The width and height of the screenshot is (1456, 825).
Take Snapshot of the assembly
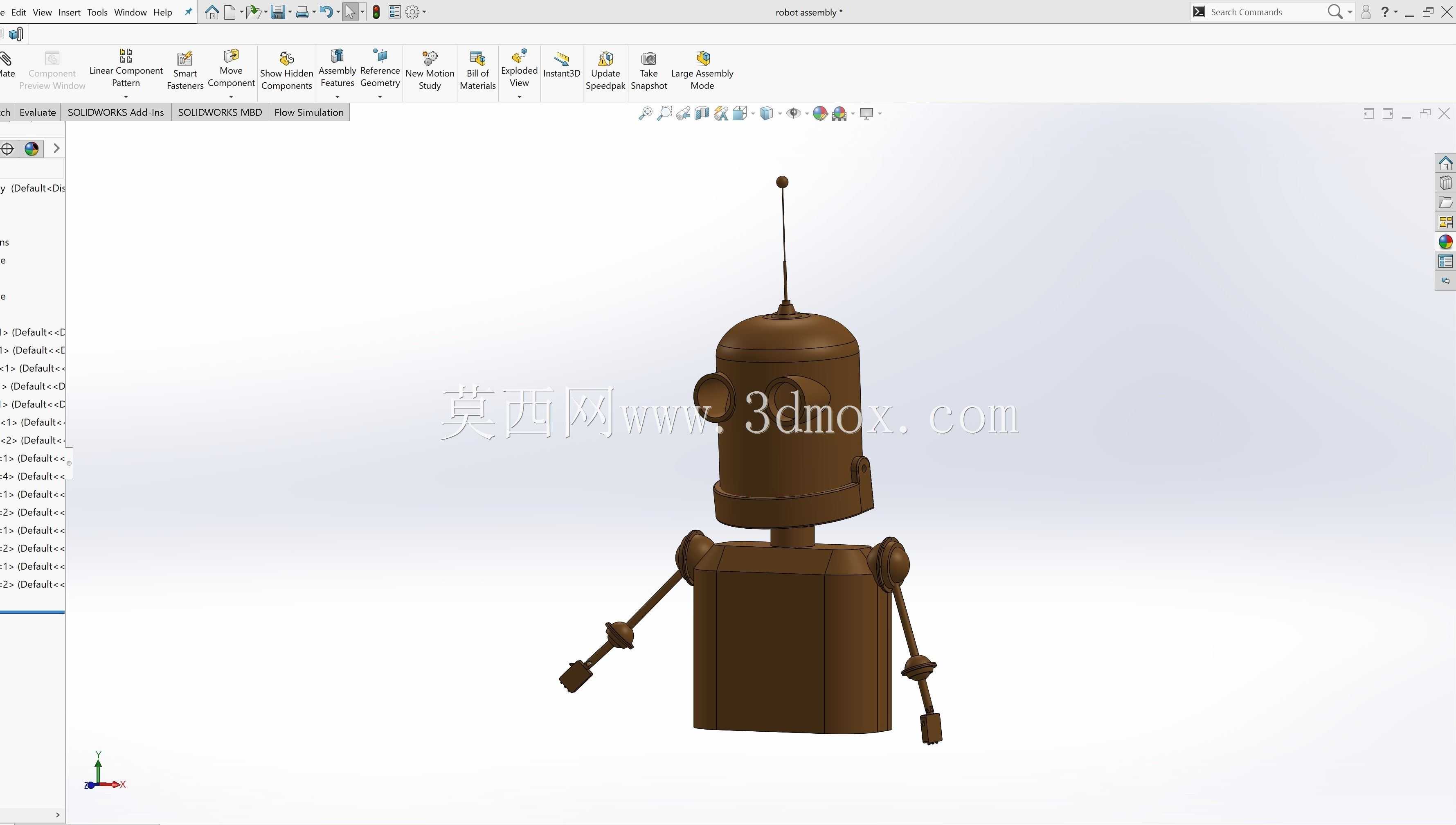649,71
